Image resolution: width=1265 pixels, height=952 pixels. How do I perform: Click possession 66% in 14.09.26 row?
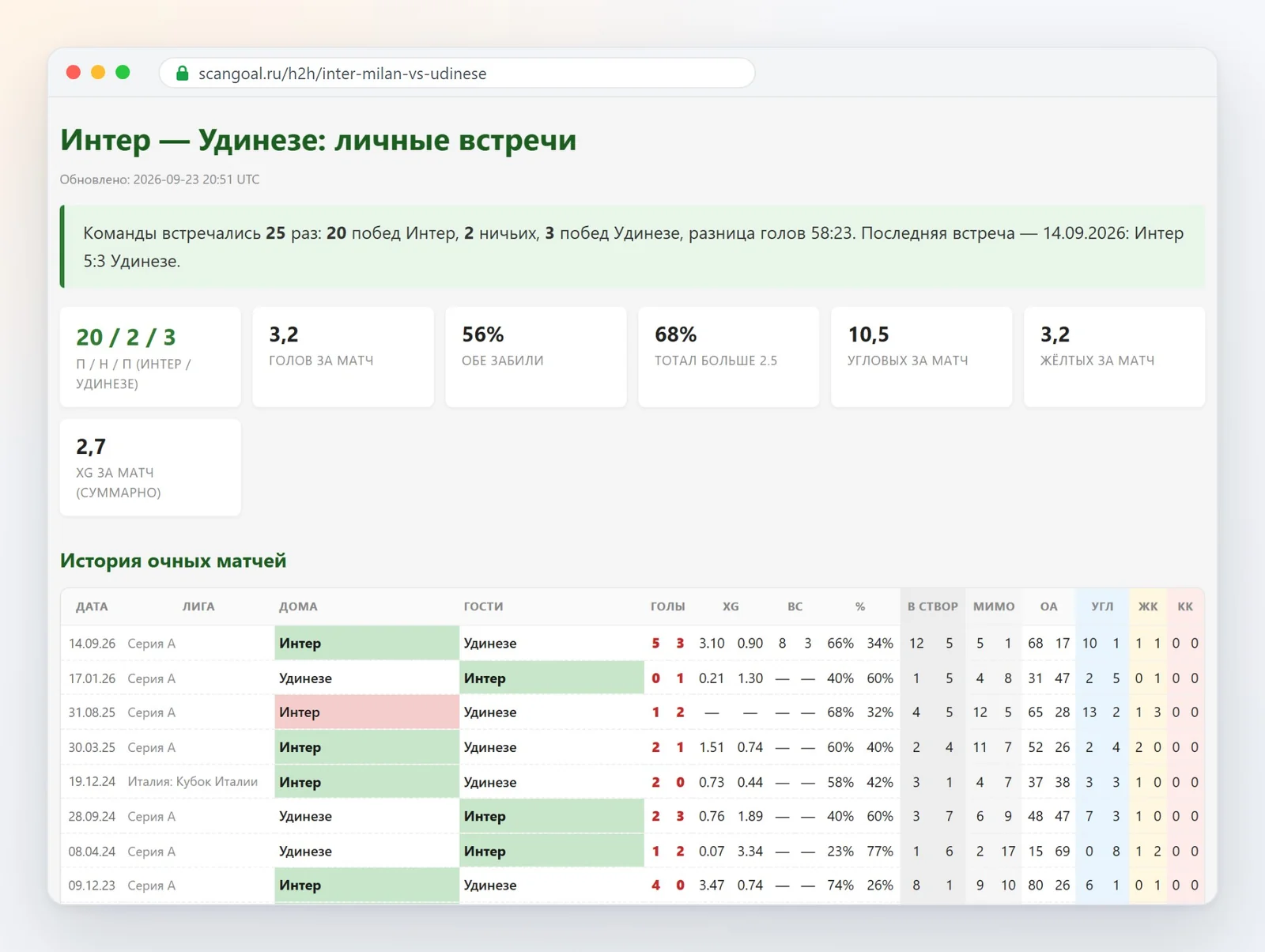point(840,644)
